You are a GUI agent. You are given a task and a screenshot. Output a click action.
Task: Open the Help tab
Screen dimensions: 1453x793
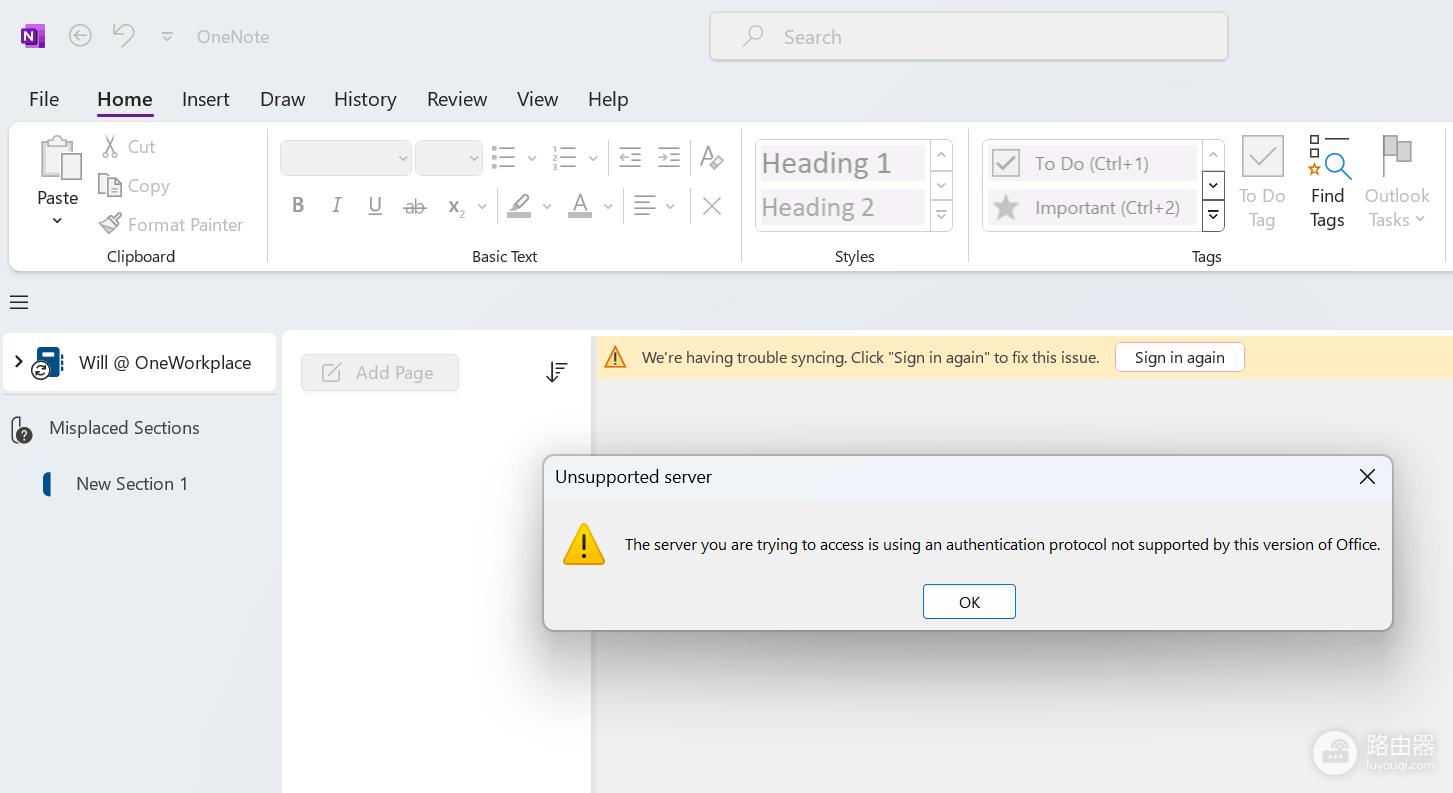coord(608,99)
